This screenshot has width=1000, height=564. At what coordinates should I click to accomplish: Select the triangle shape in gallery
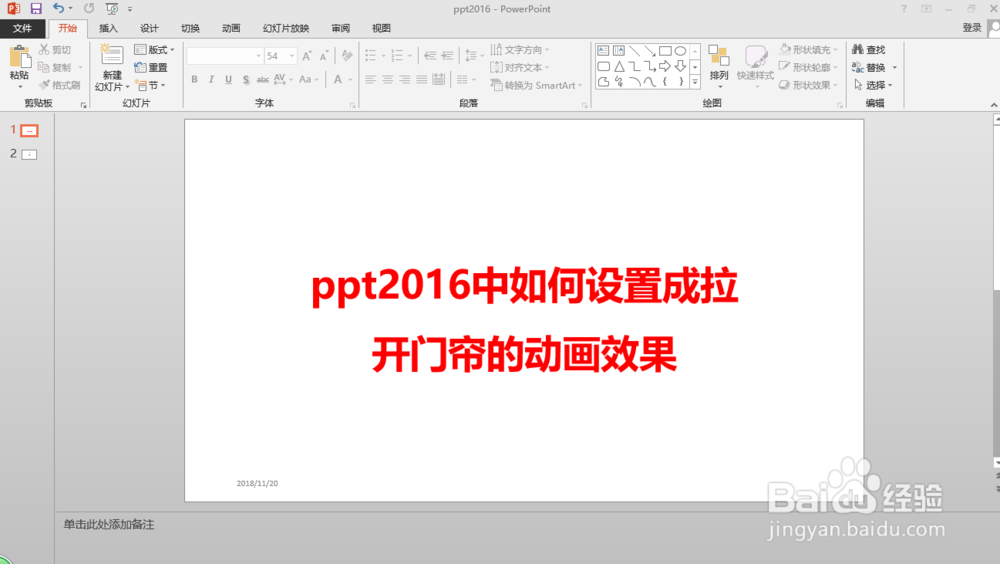619,66
